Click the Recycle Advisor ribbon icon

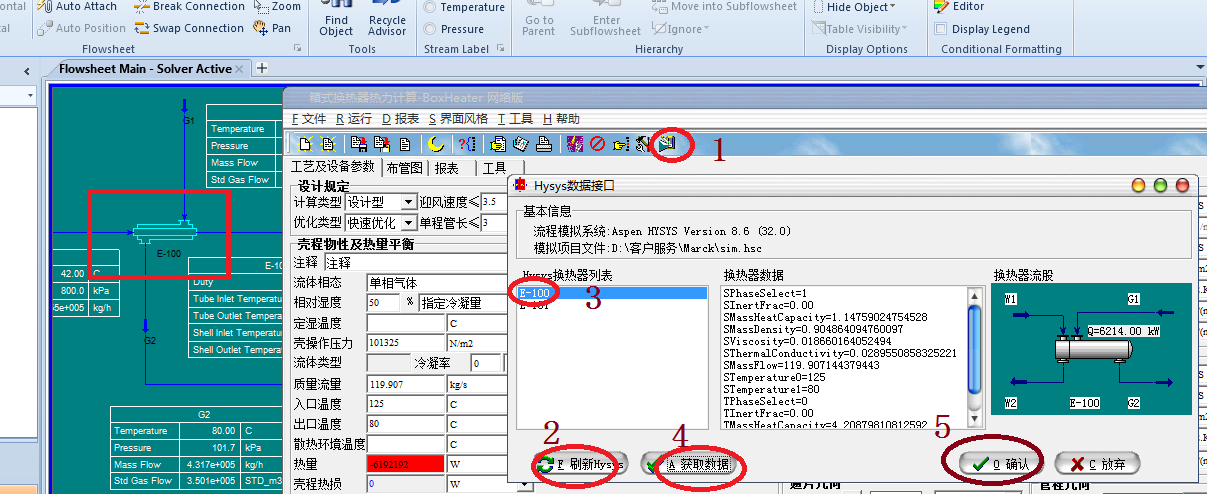[387, 25]
